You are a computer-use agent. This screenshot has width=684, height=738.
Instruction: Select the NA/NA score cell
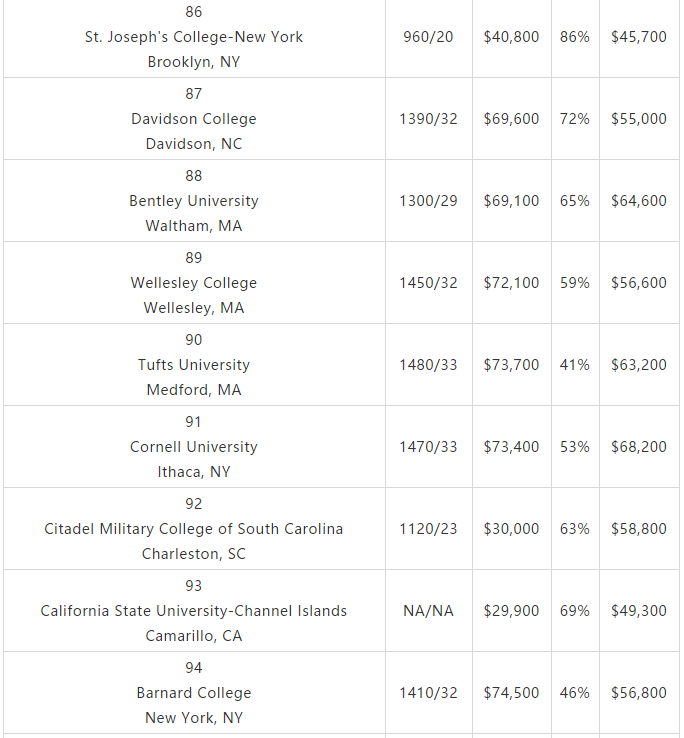tap(428, 610)
